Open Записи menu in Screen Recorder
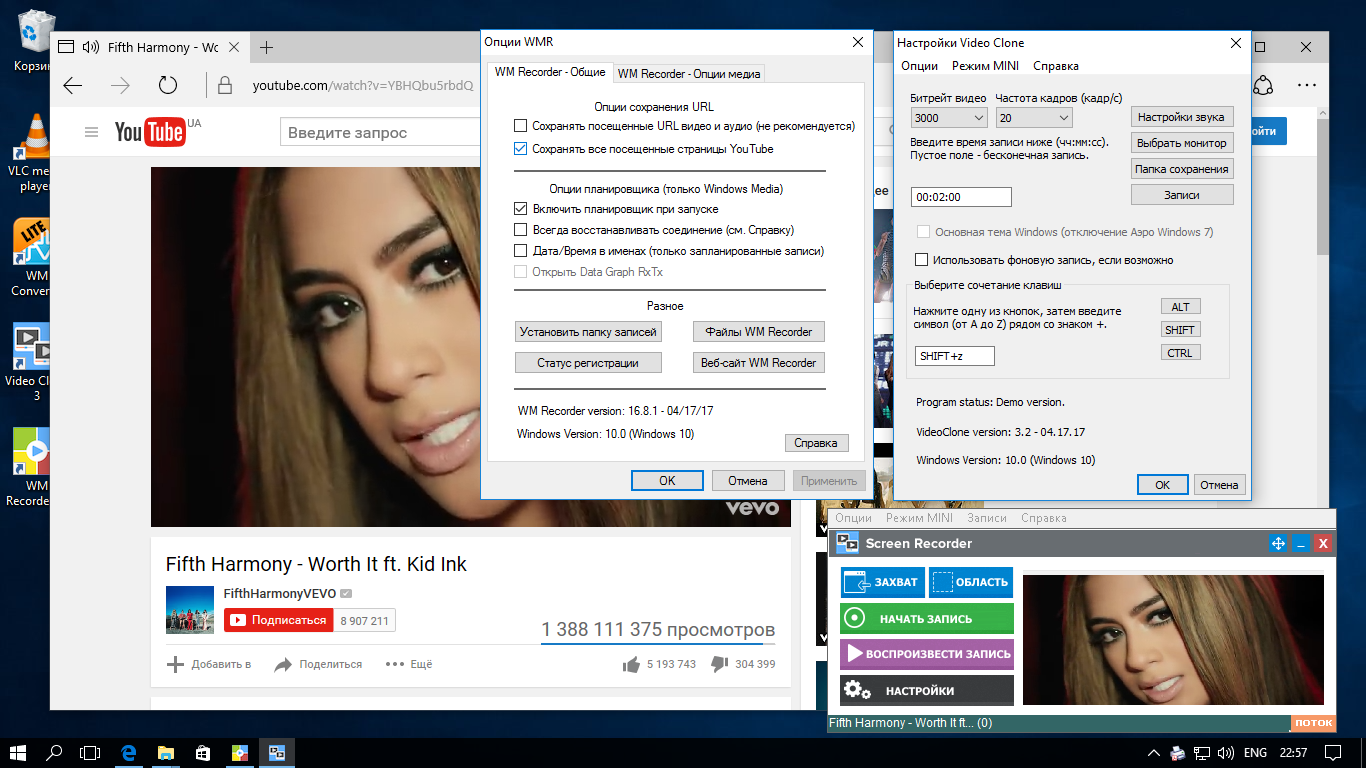 (x=987, y=518)
